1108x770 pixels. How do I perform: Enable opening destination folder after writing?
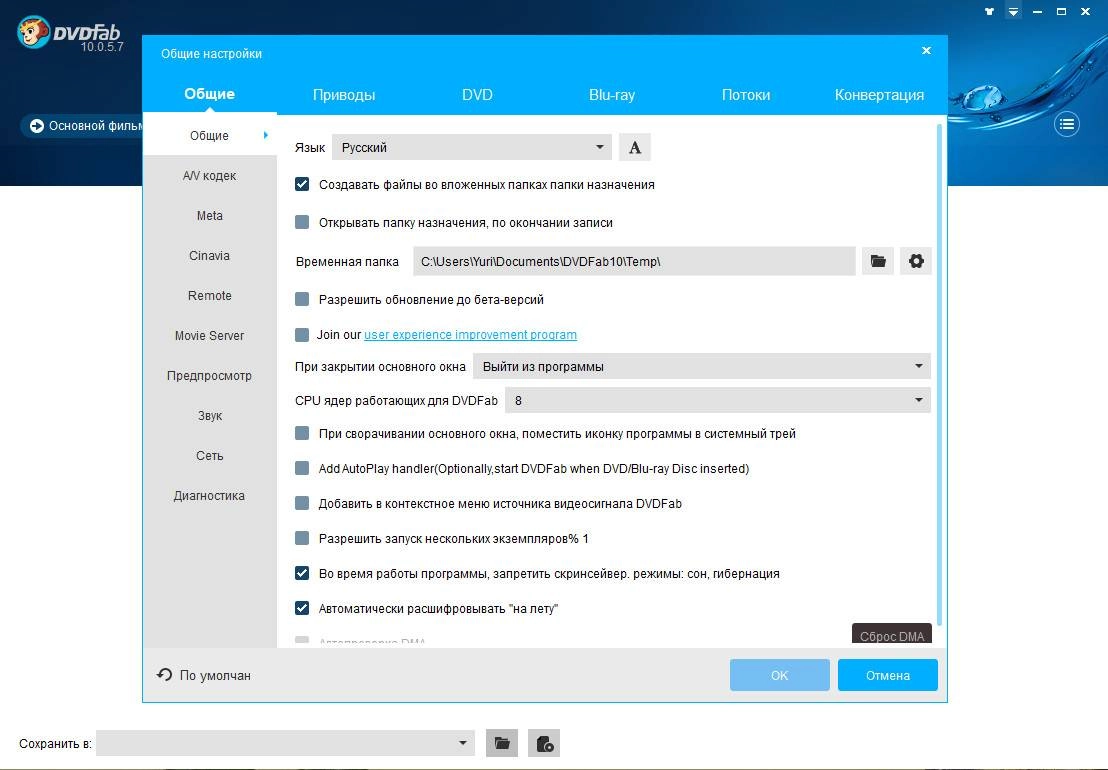pos(302,223)
